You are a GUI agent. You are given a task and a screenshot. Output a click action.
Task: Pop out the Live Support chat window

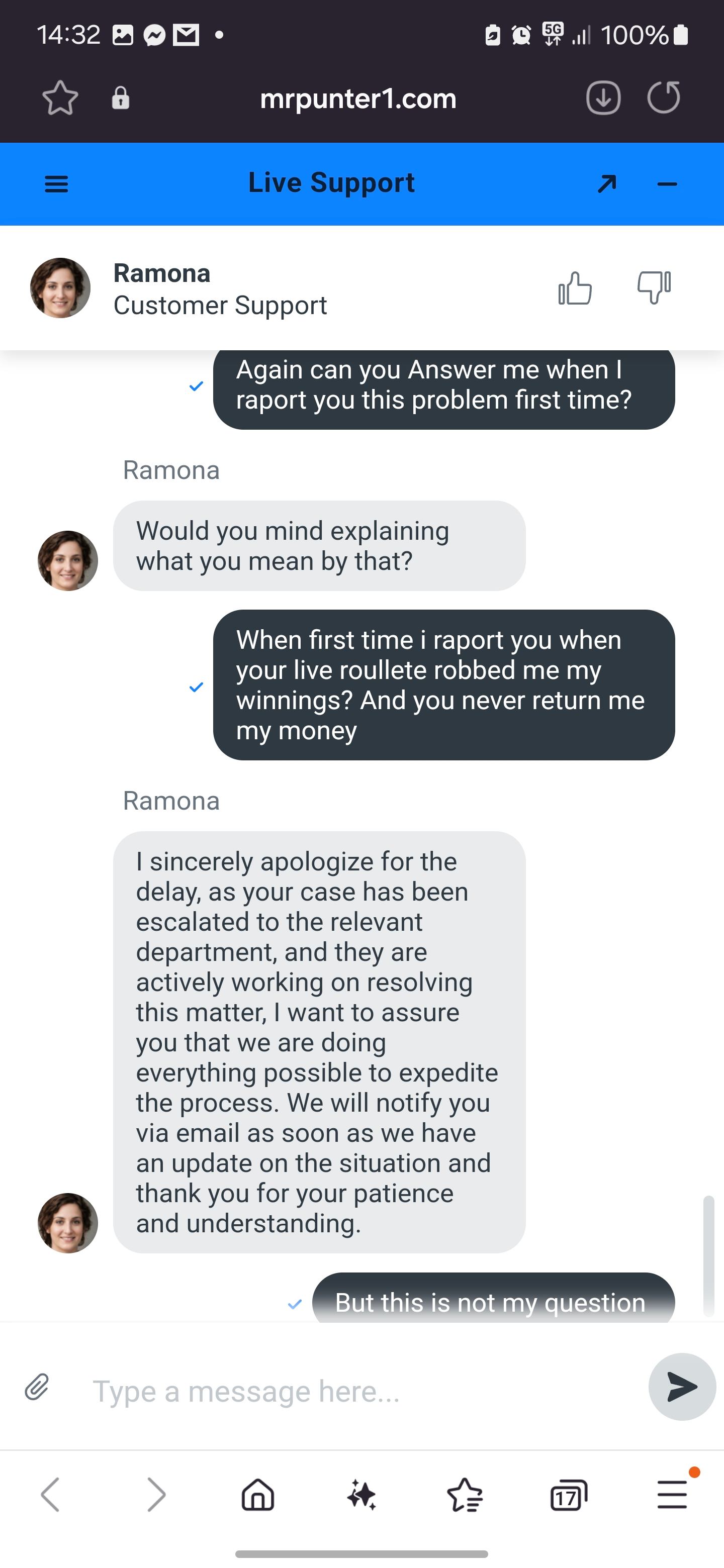(607, 184)
